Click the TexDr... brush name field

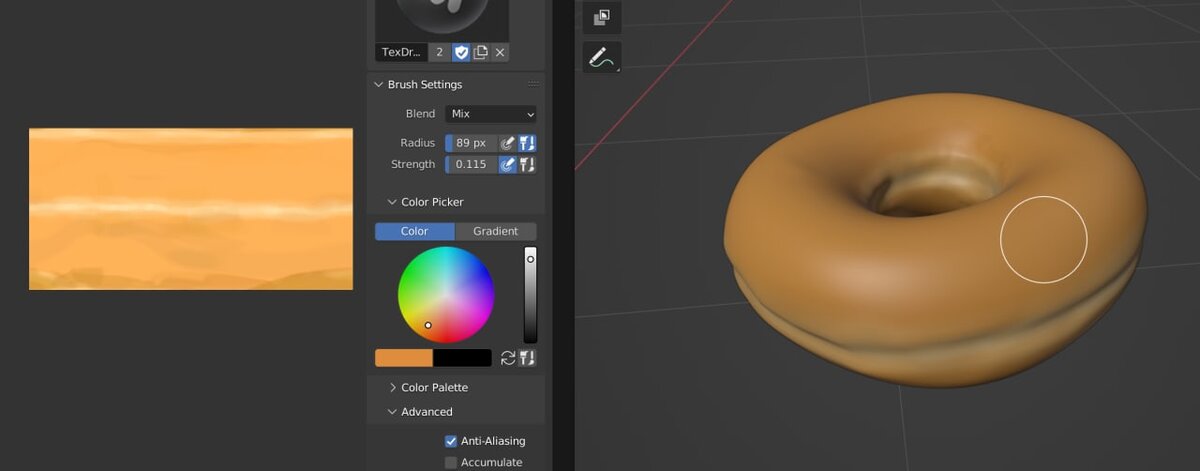click(x=401, y=52)
